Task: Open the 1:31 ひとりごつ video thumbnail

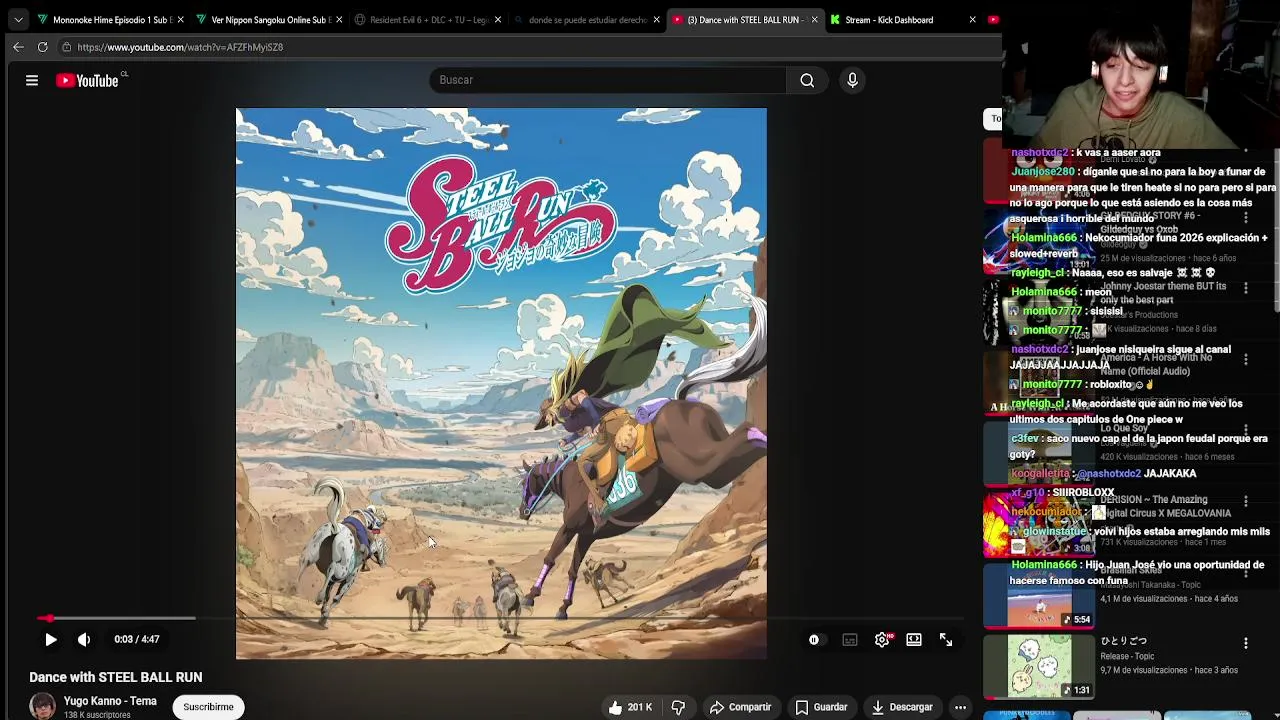Action: point(1040,667)
